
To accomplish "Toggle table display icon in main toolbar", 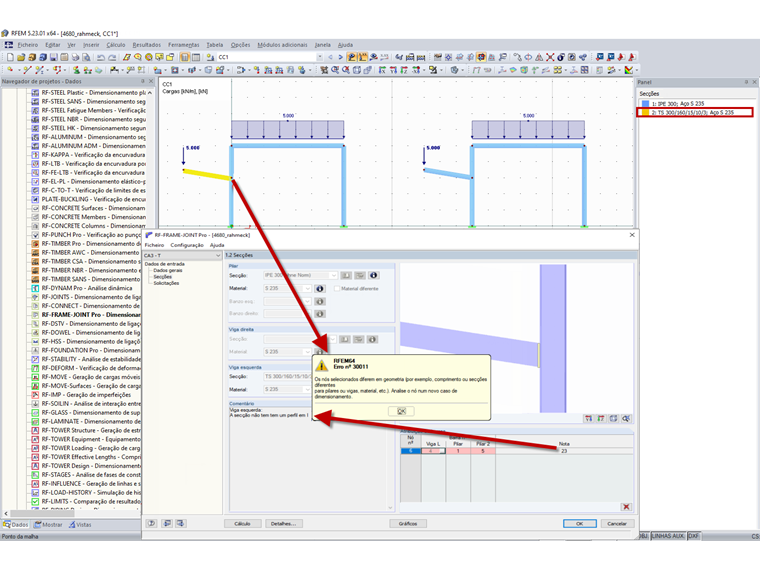I will [x=196, y=57].
